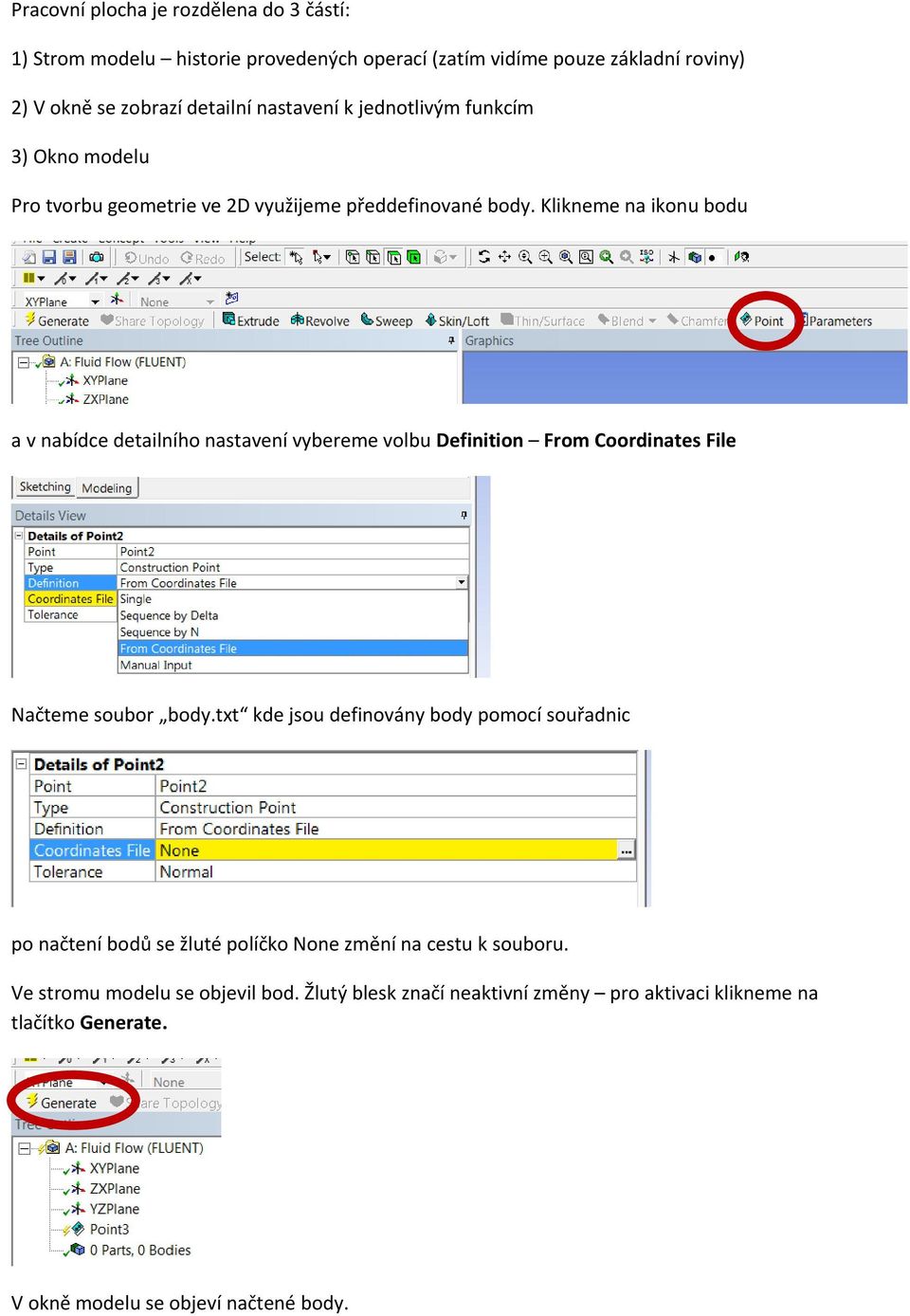This screenshot has width=910, height=1316.
Task: Choose Sequence by Delta option
Action: point(293,615)
